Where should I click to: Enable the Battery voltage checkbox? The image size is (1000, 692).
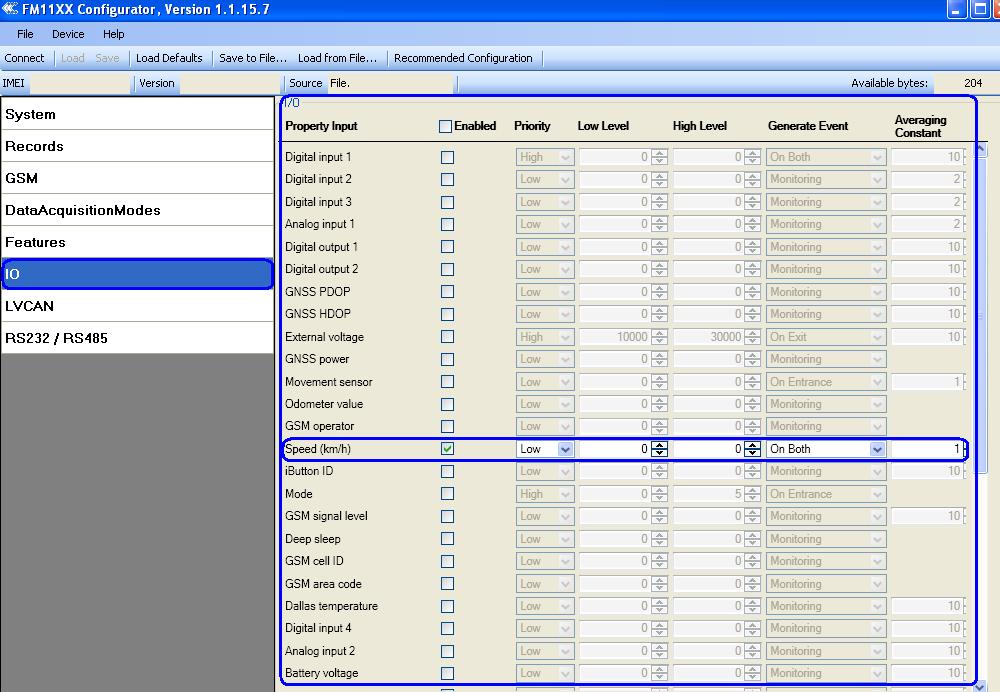[447, 673]
